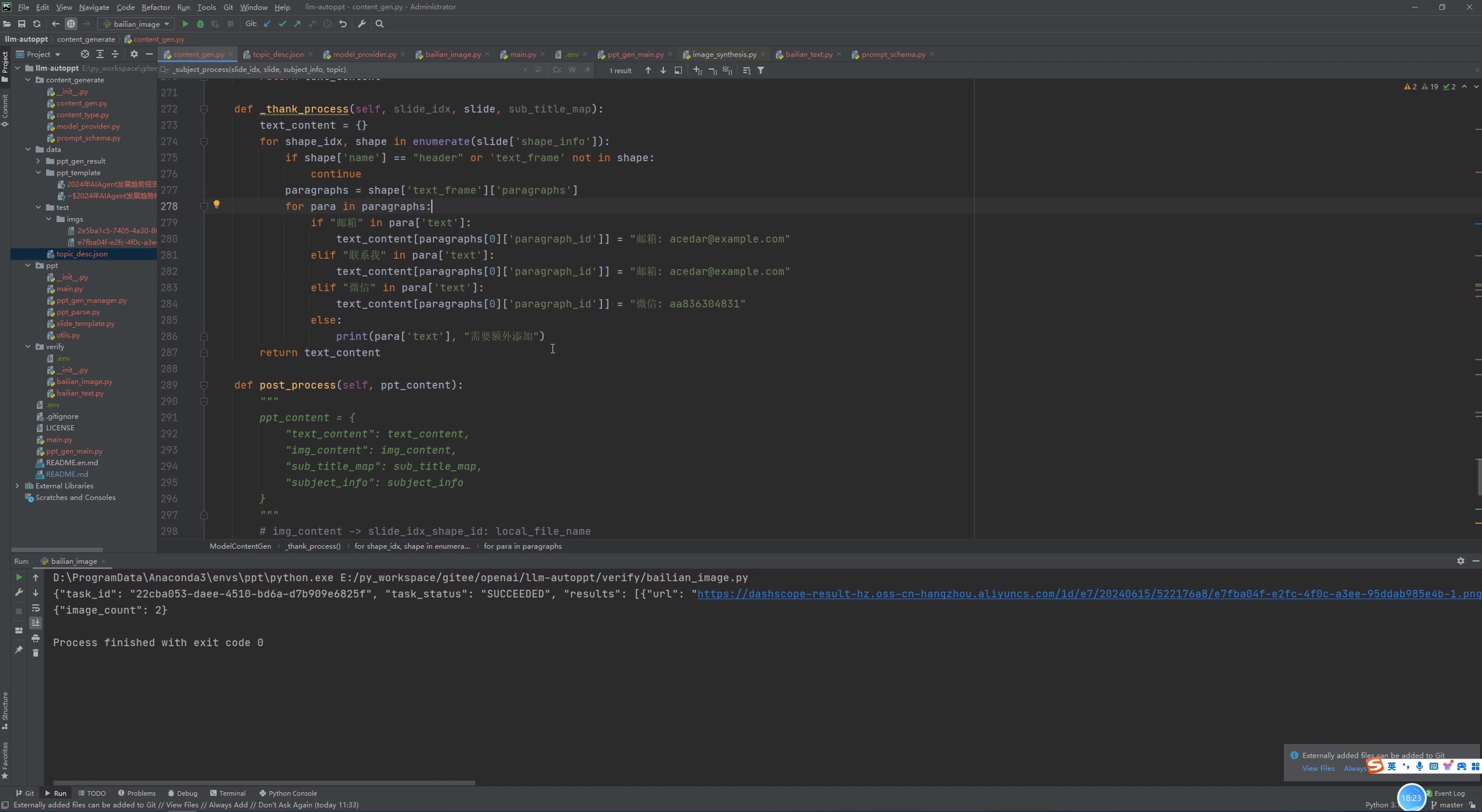Click the Git commit checkmark icon
The width and height of the screenshot is (1482, 812).
[282, 24]
